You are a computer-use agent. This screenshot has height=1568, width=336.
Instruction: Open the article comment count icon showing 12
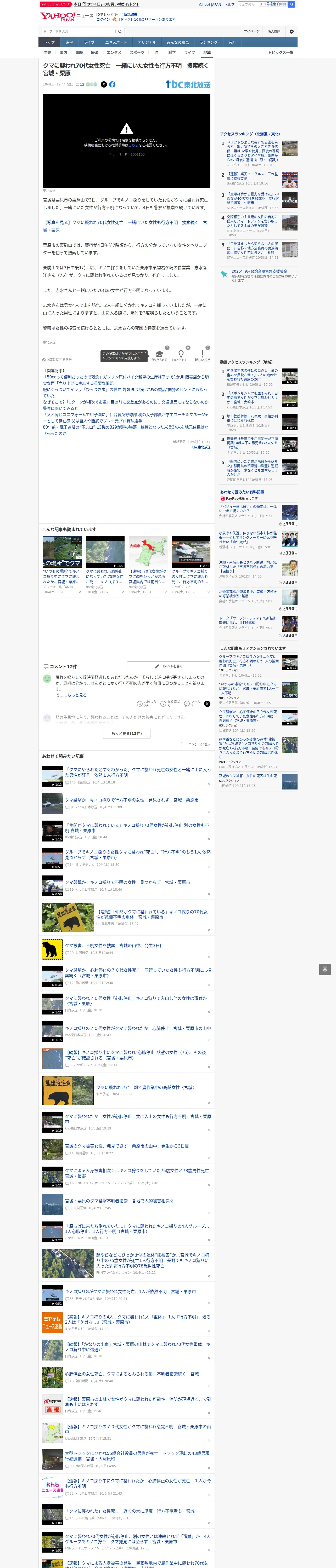coord(80,85)
